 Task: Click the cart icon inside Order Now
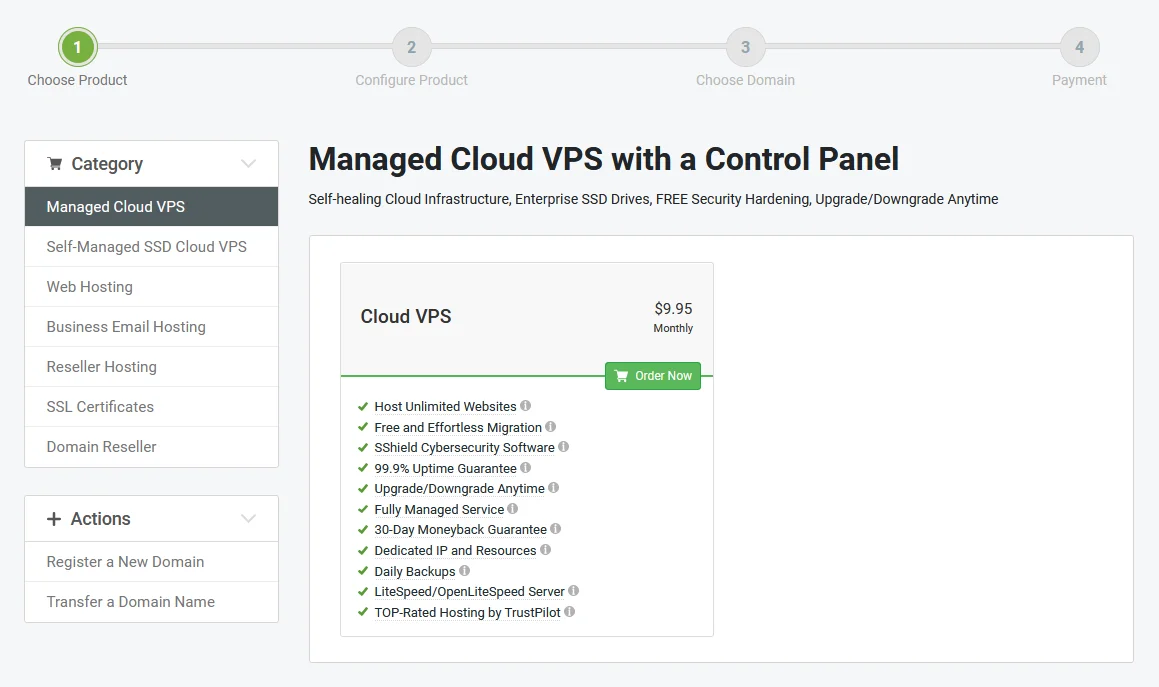click(x=623, y=376)
